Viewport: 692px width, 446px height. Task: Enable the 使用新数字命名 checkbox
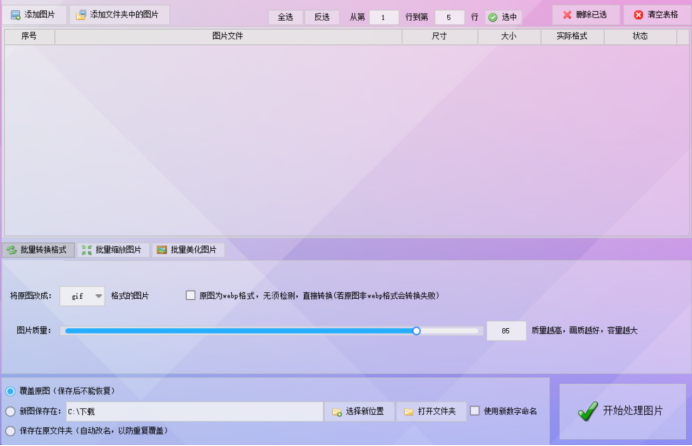(475, 411)
